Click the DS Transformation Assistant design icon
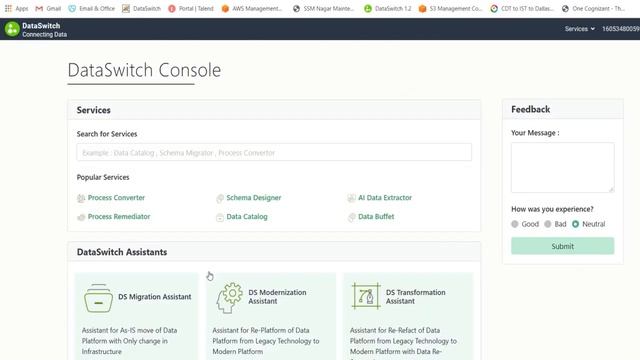Viewport: 640px width, 360px height. point(366,296)
